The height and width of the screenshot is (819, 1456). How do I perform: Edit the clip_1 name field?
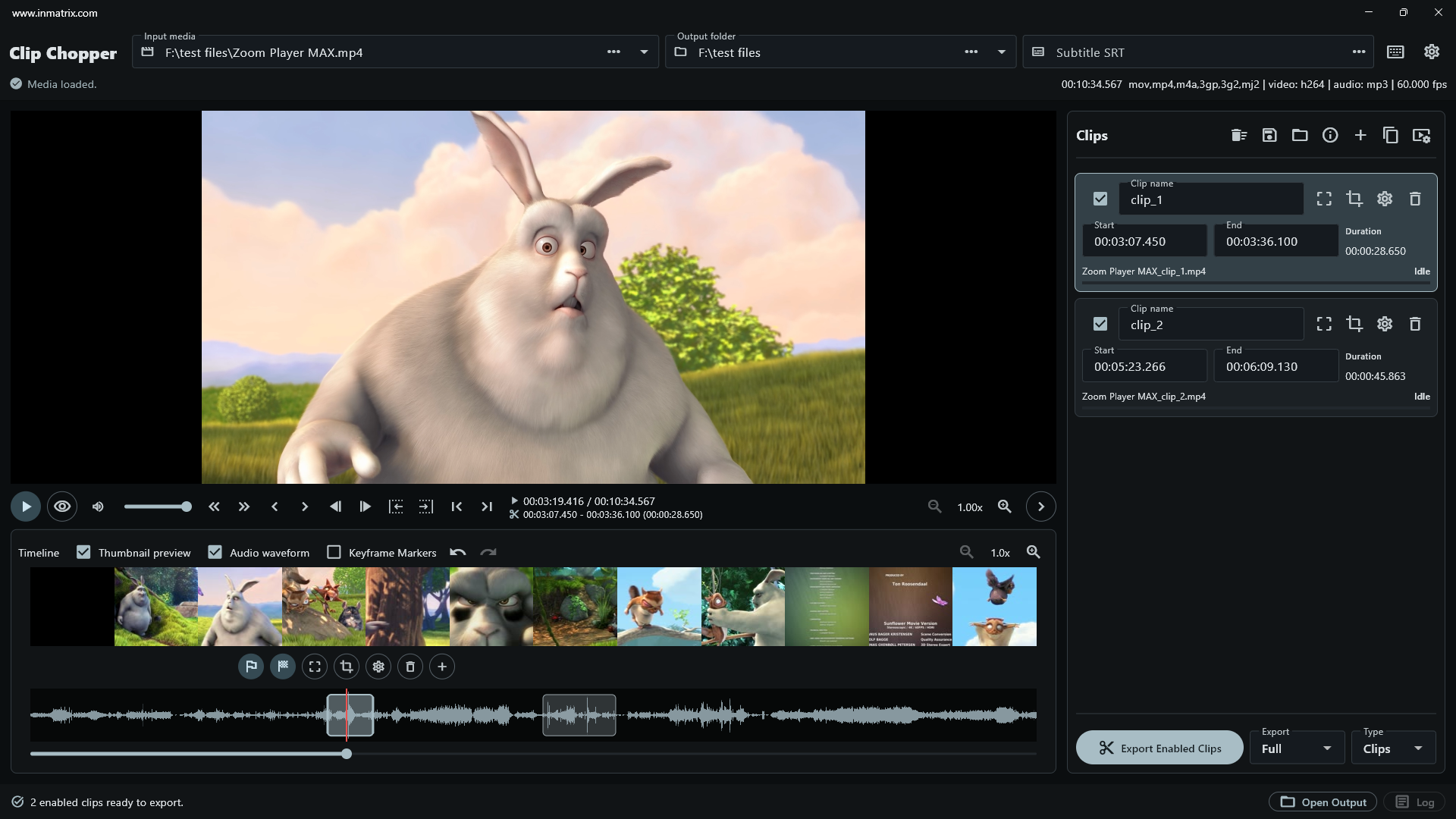1211,199
